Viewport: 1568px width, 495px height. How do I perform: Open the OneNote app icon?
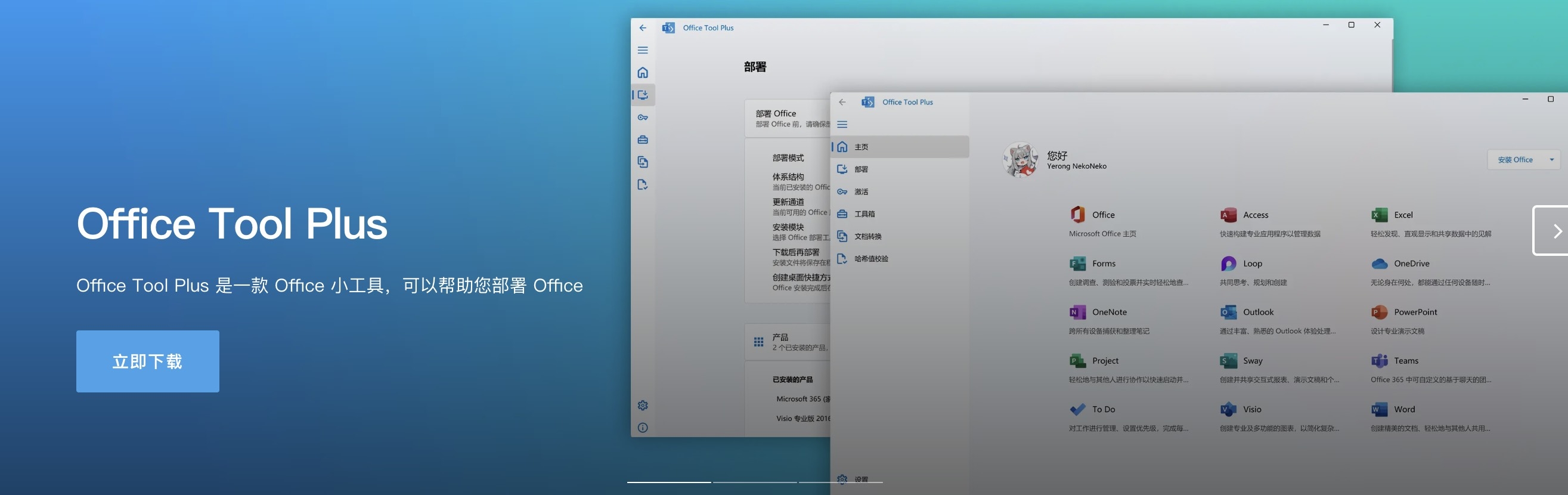pyautogui.click(x=1077, y=312)
